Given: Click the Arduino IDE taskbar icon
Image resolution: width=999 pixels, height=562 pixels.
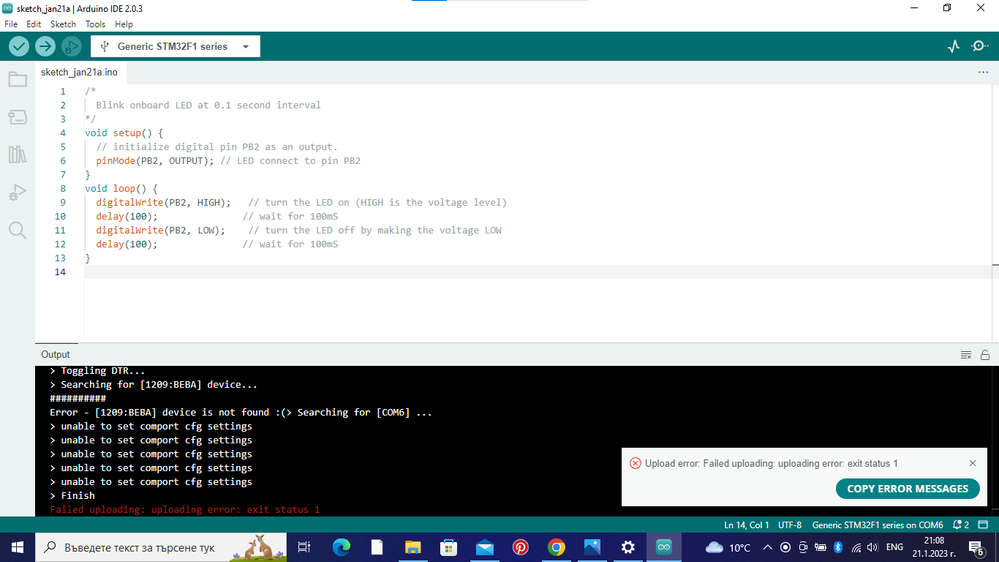Looking at the screenshot, I should coord(664,547).
